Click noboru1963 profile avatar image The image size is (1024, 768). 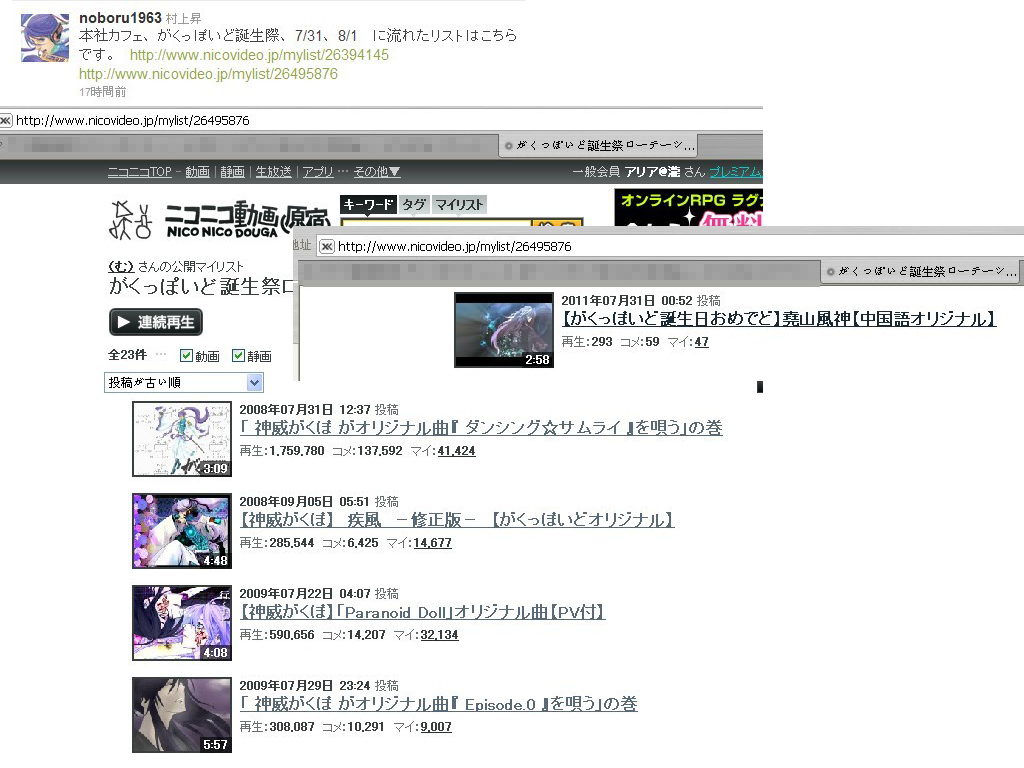coord(44,38)
